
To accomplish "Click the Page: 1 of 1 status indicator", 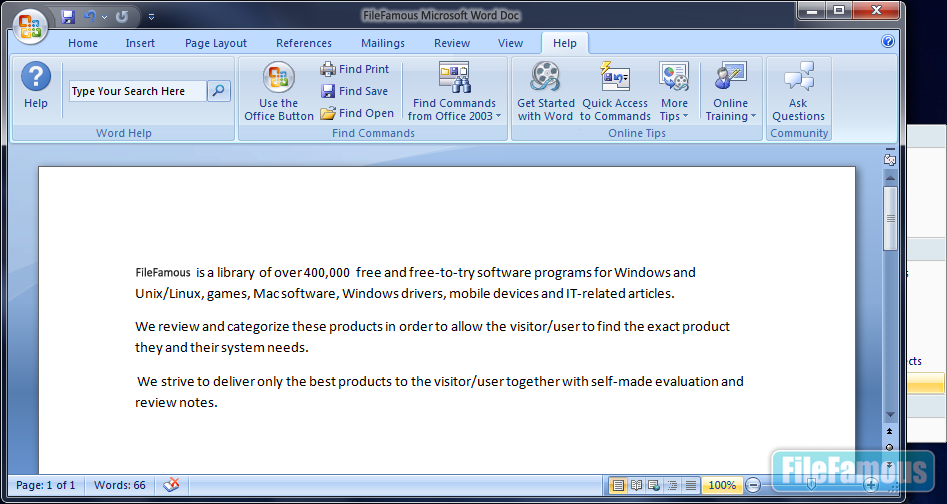I will tap(46, 485).
